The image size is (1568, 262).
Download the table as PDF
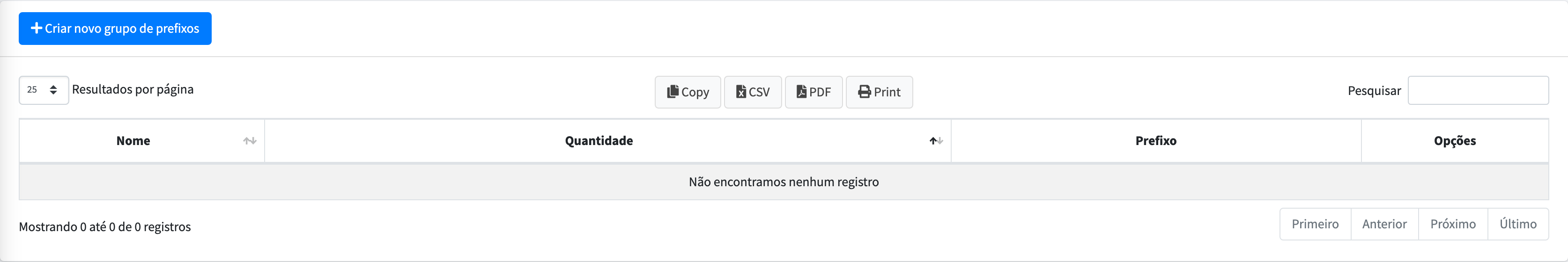814,92
